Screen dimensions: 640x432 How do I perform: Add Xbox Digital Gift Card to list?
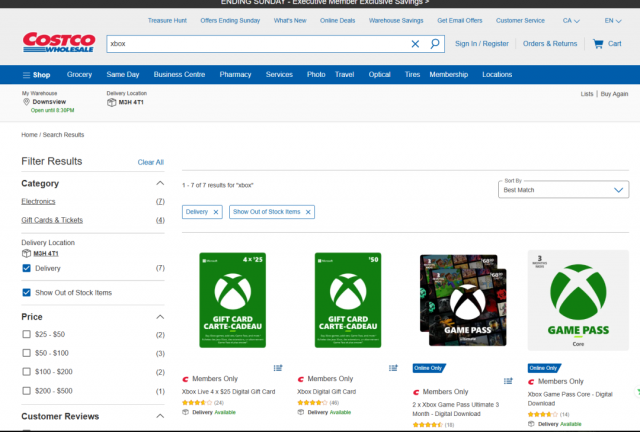(x=394, y=367)
